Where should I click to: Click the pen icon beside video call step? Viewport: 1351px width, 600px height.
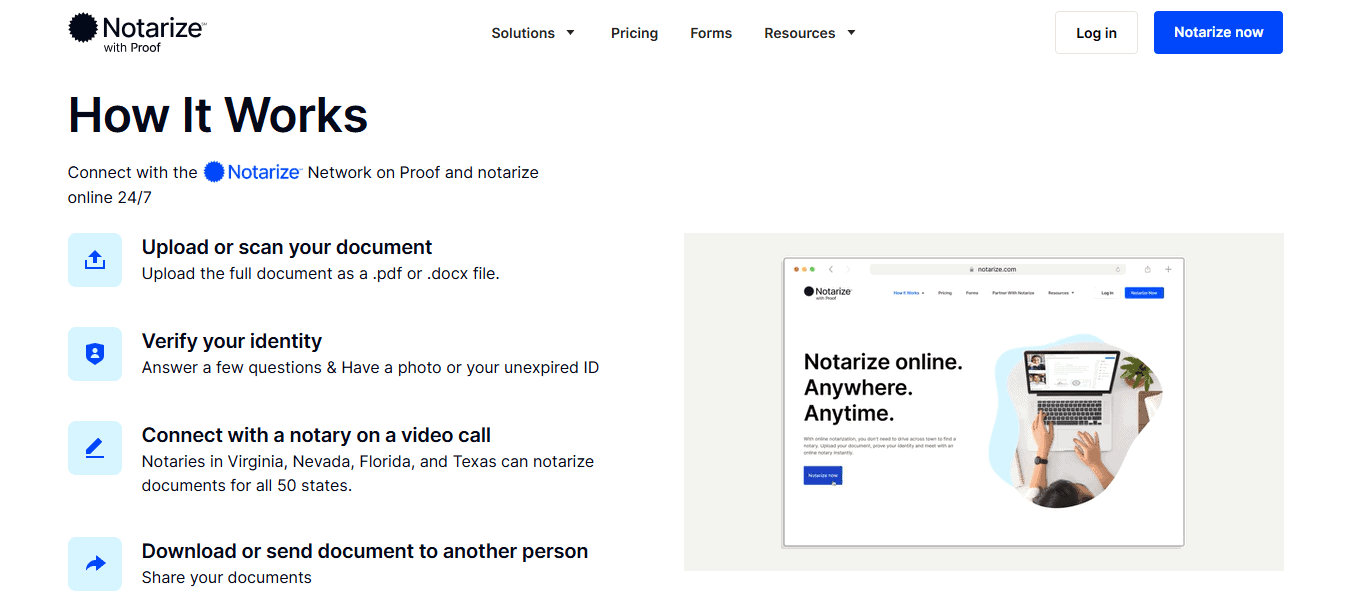coord(95,448)
